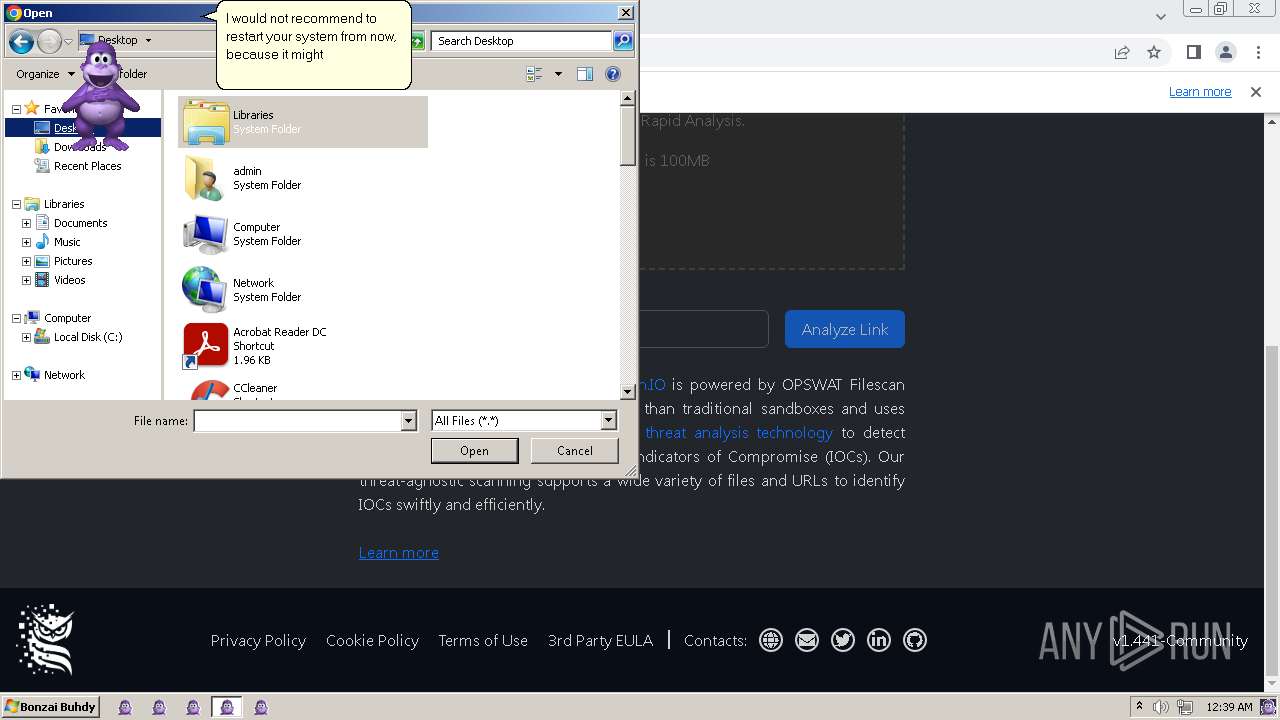1280x720 pixels.
Task: Open the Twitter contact icon
Action: [x=843, y=640]
